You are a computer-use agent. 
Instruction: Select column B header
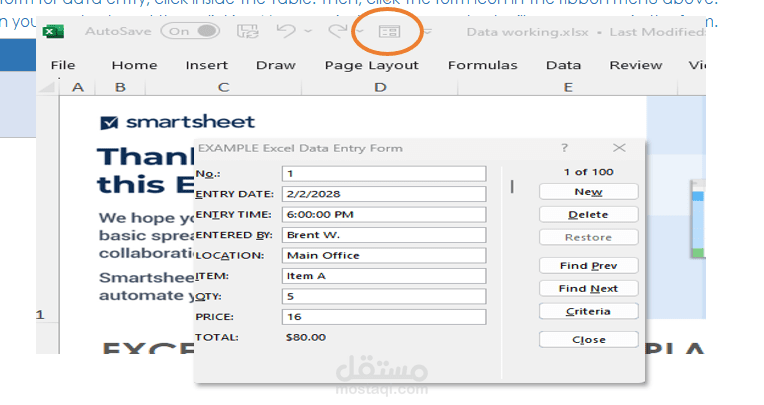[120, 87]
